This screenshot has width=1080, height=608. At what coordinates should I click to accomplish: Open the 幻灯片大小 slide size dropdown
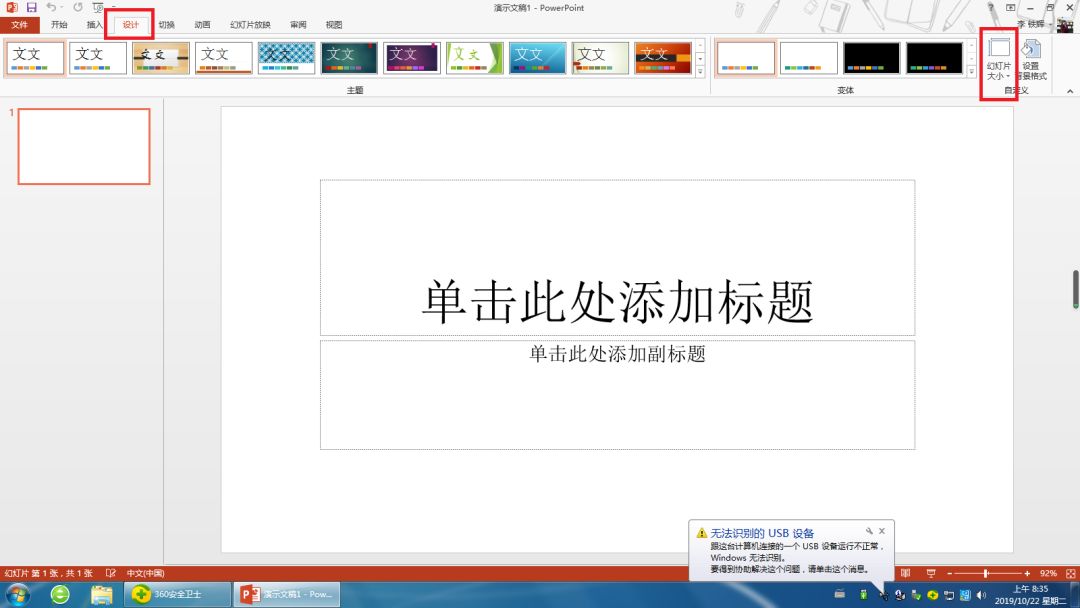(998, 60)
